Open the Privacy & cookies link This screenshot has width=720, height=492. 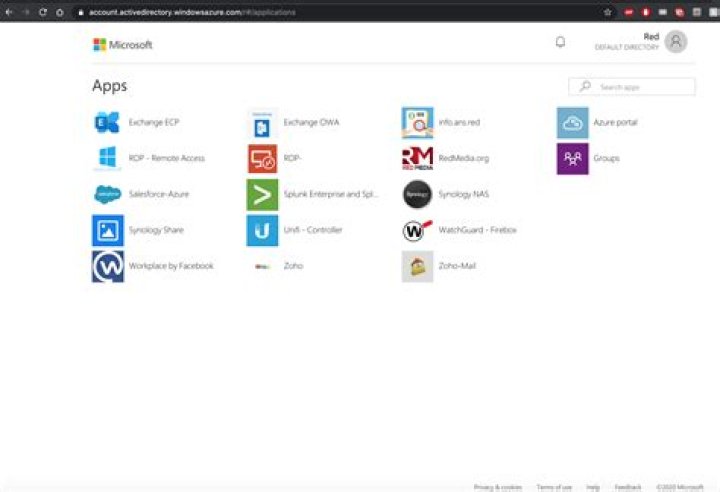[498, 486]
